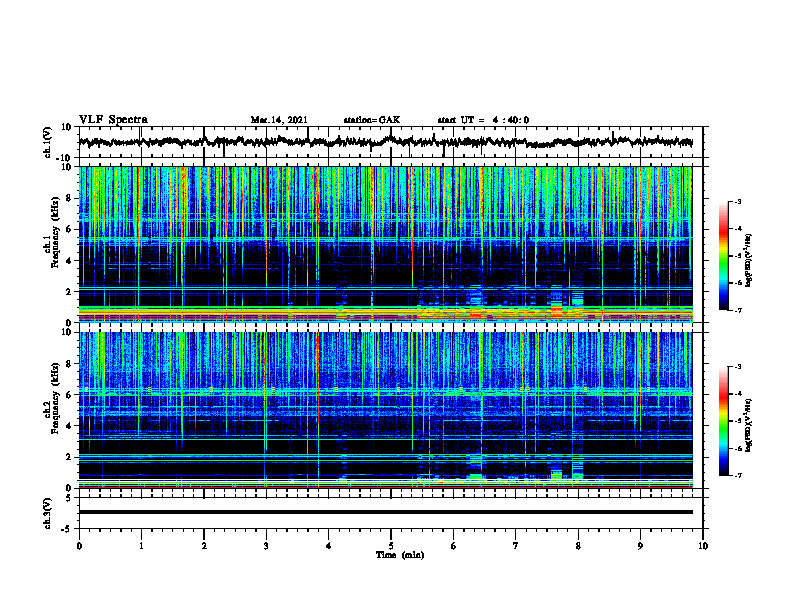Click the "ch.1(V)" axis label
The image size is (792, 612).
(48, 142)
